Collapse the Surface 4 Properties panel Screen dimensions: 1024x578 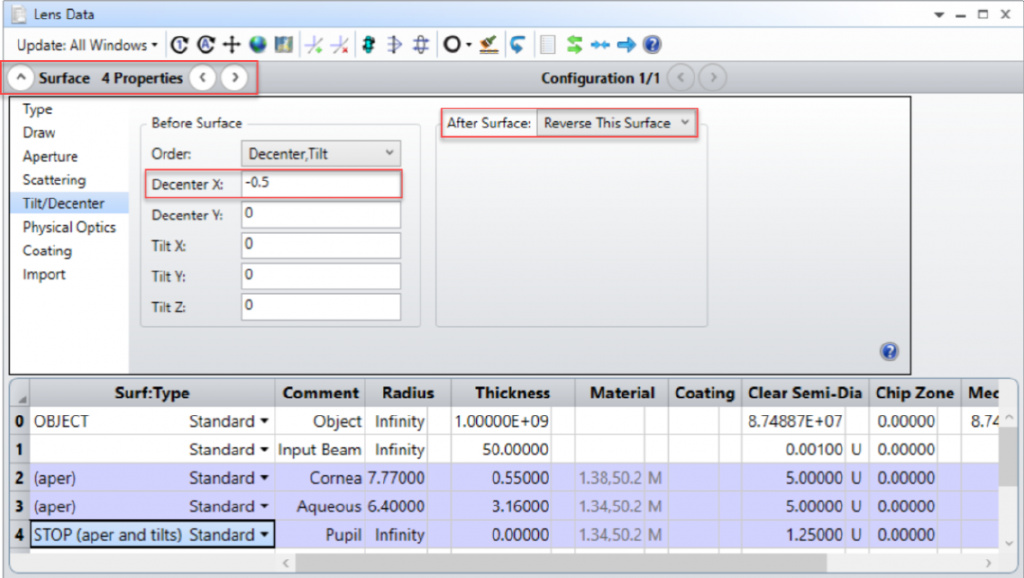21,78
